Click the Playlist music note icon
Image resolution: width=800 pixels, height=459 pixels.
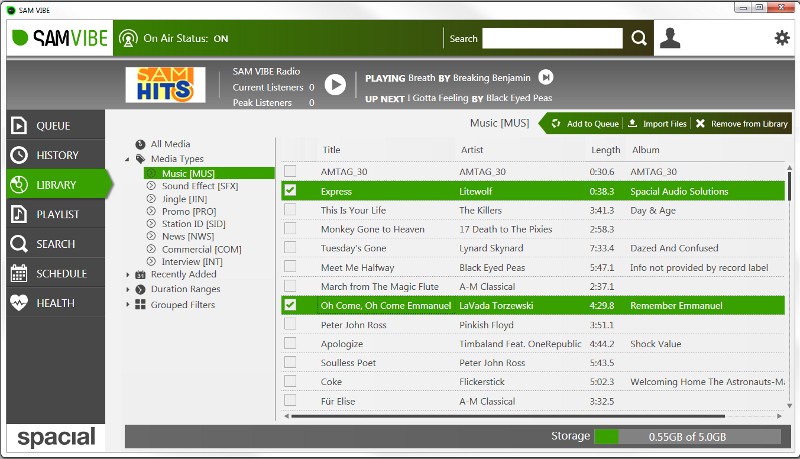(19, 214)
